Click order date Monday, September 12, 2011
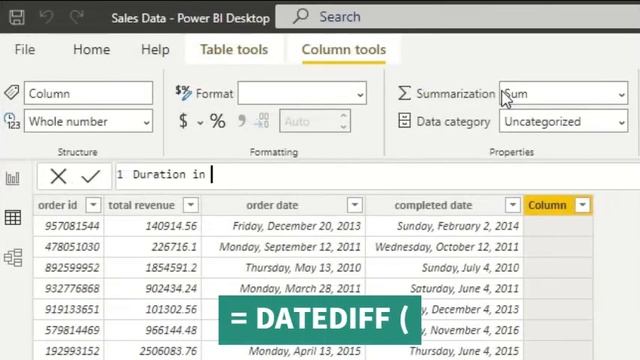 coord(284,247)
